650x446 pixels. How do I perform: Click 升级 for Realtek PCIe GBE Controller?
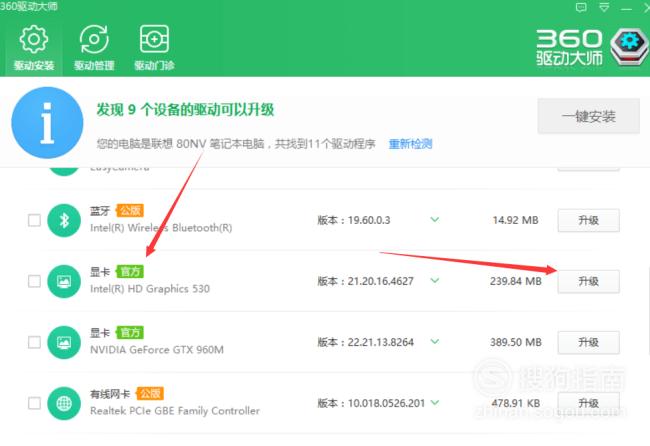[x=588, y=403]
